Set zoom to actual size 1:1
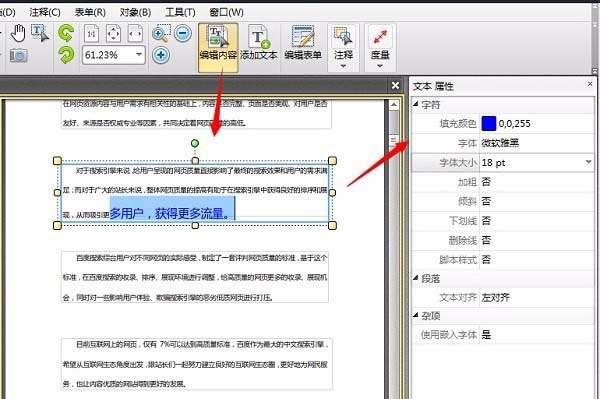 pos(91,34)
